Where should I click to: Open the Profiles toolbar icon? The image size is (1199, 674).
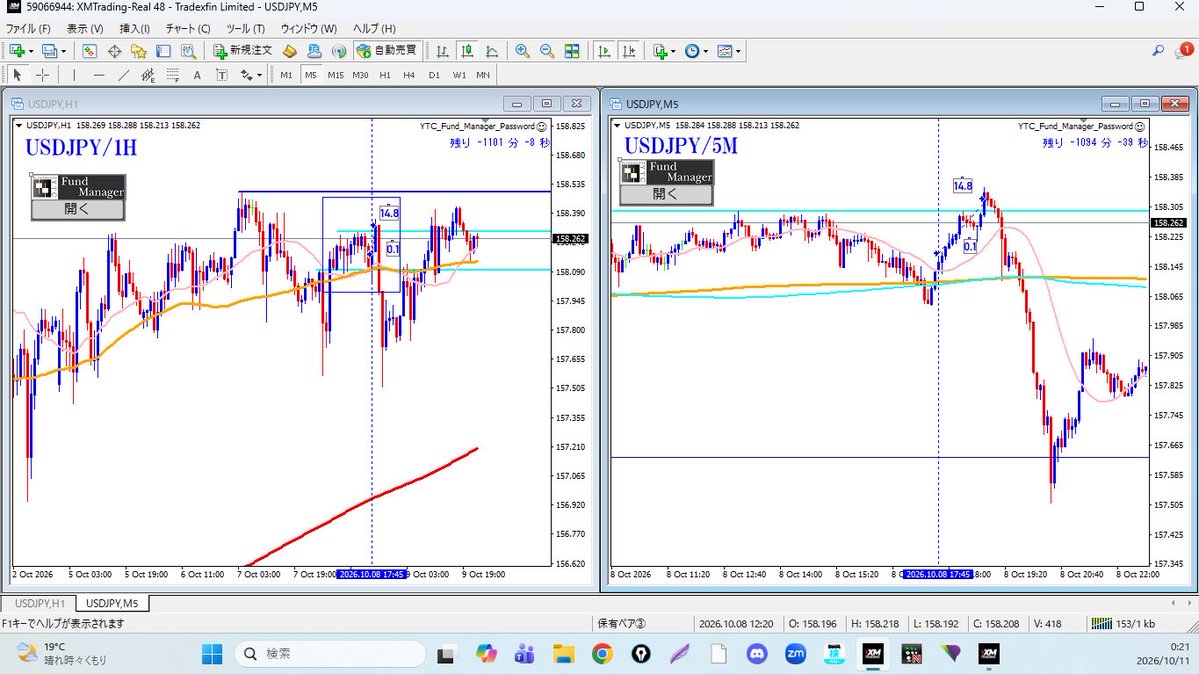[49, 51]
